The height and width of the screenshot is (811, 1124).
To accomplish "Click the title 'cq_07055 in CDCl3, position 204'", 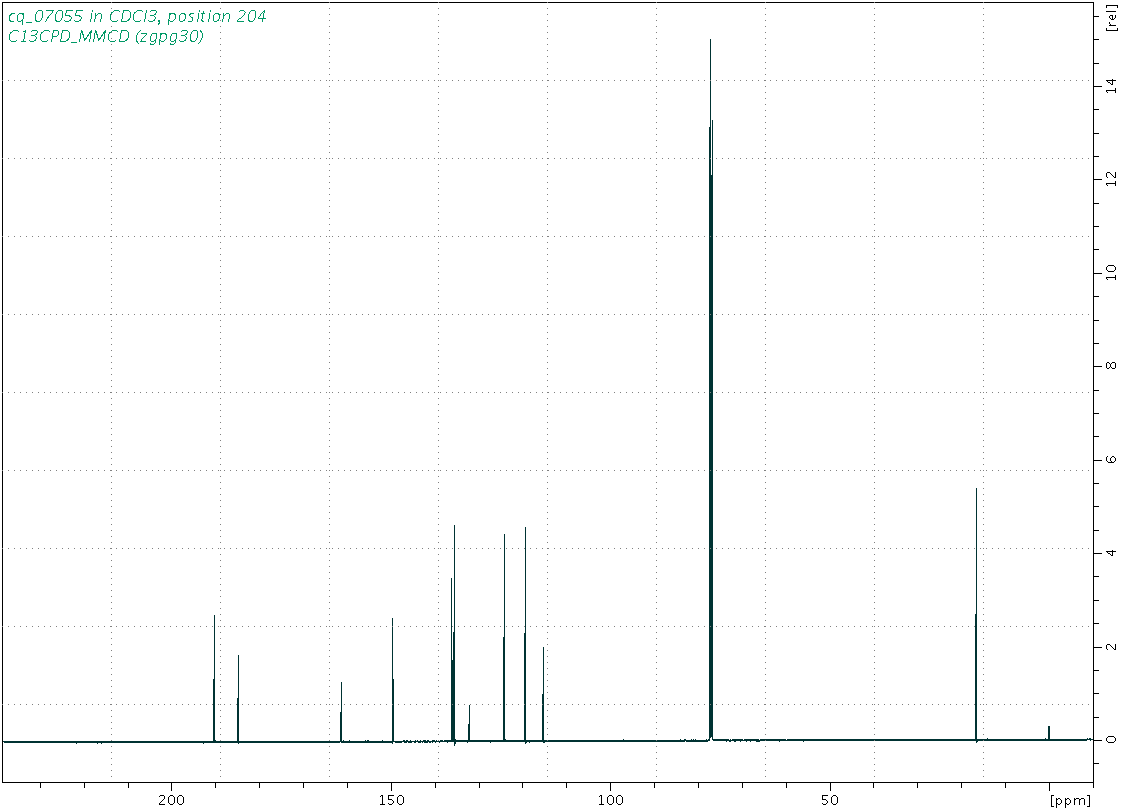I will (x=137, y=16).
